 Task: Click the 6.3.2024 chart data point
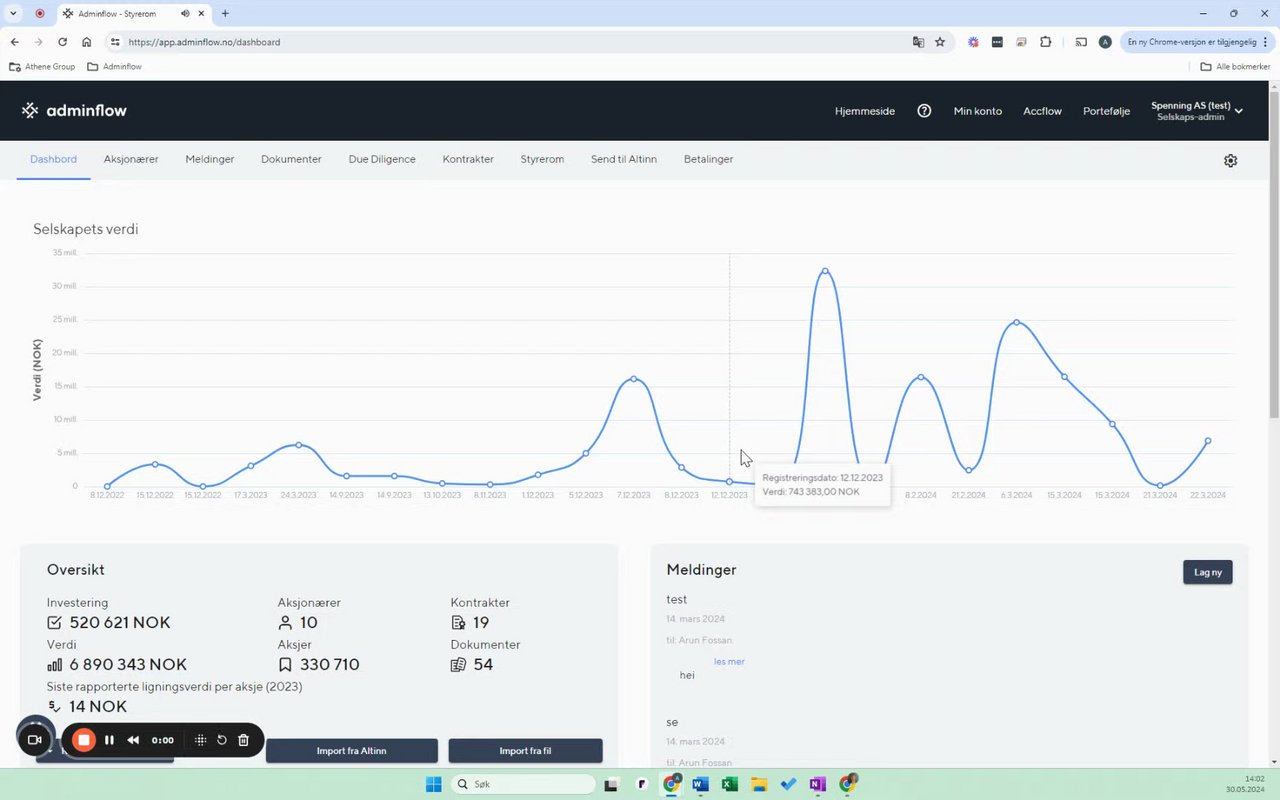click(x=1016, y=322)
